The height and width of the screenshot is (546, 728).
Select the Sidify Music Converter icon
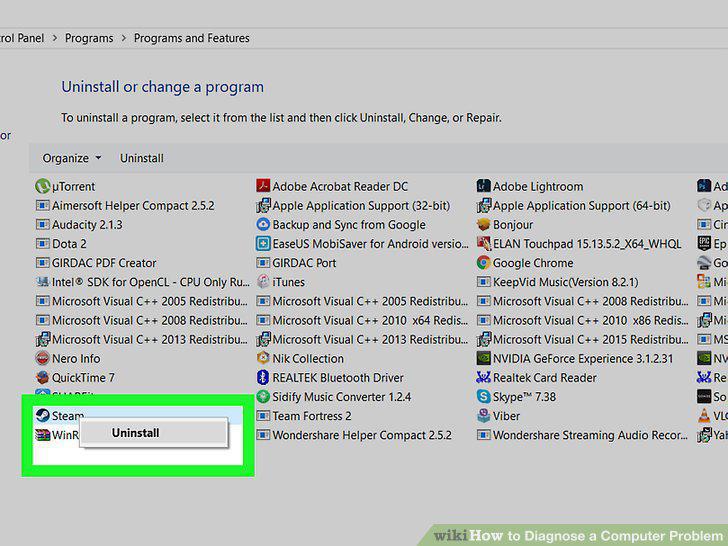pos(263,397)
